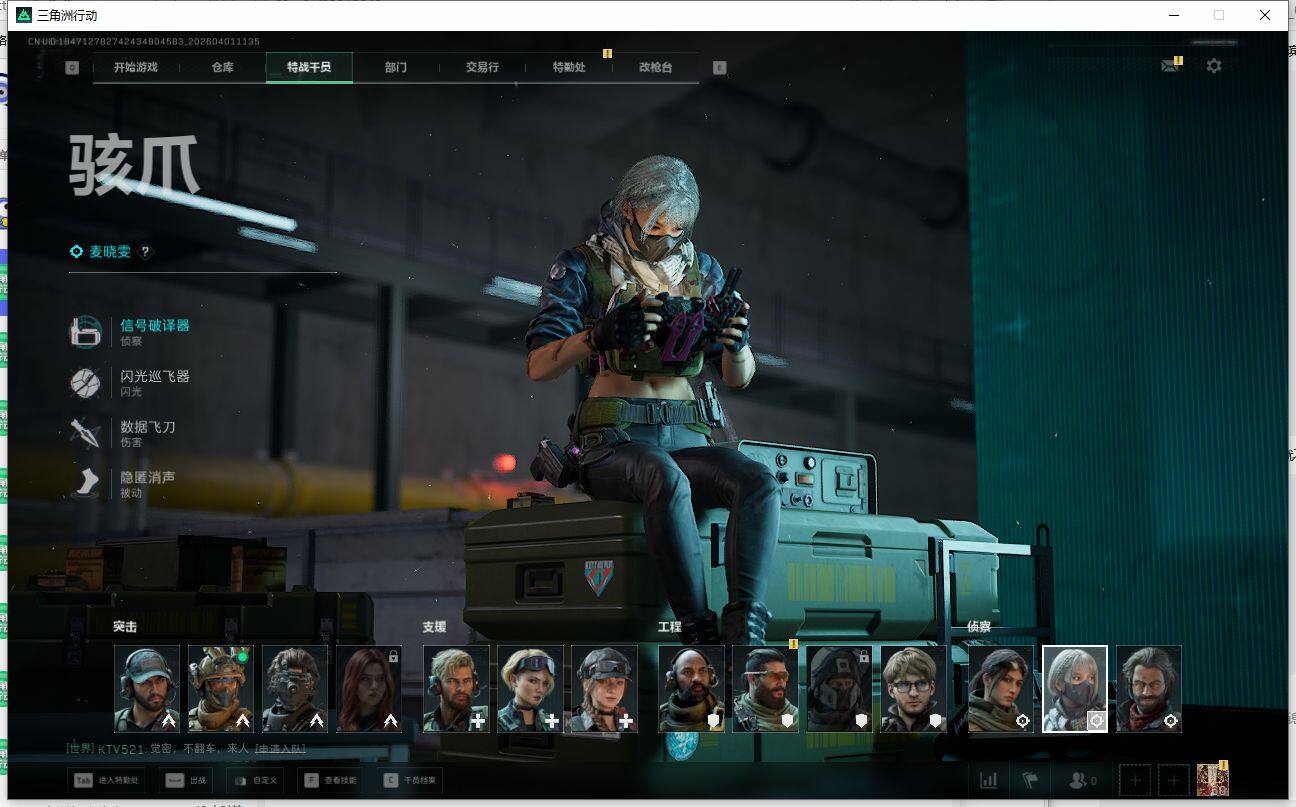Screen dimensions: 1296x807
Task: Click the first empty squad slot plus
Action: coord(1135,780)
